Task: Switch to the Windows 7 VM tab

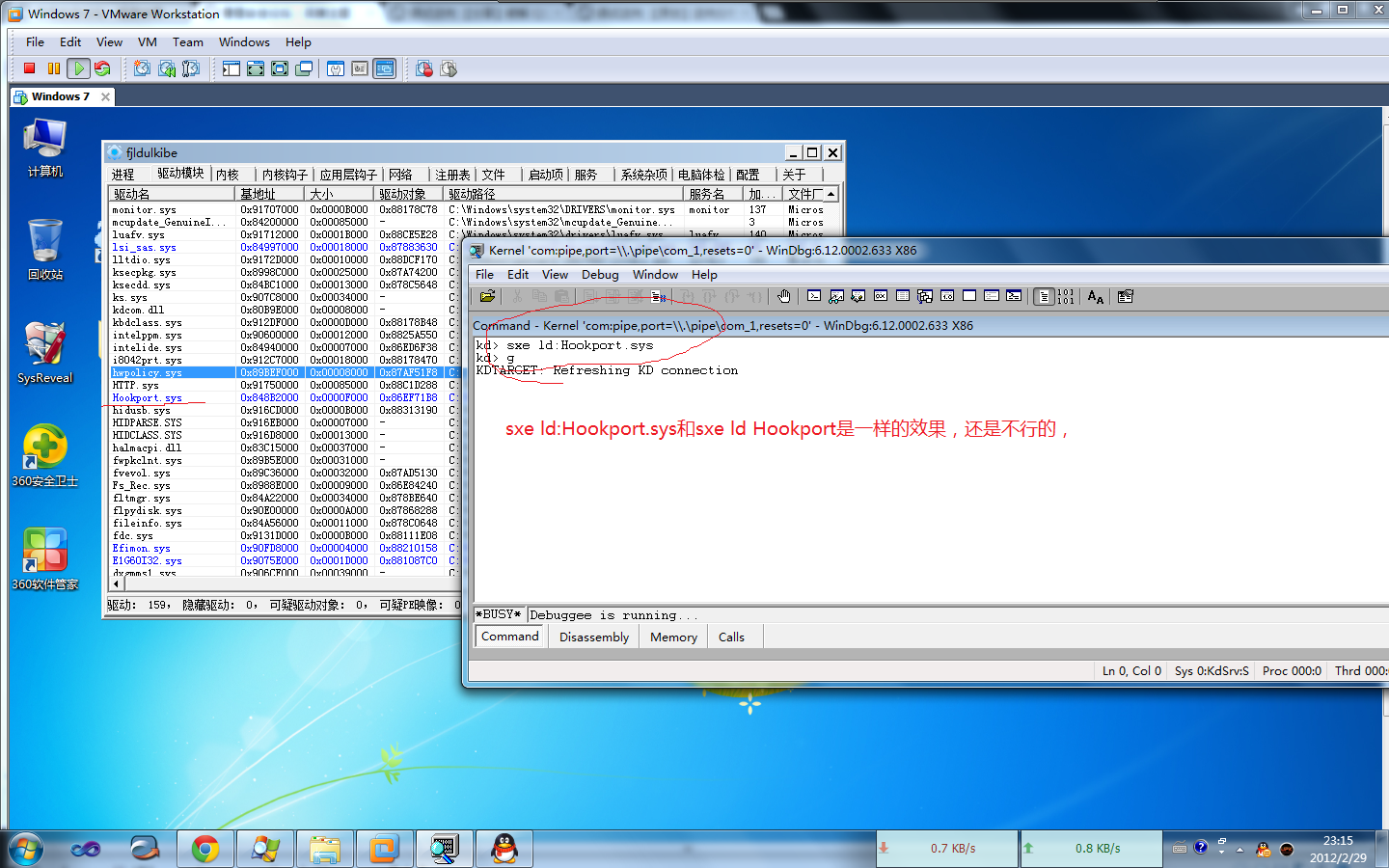Action: [61, 96]
